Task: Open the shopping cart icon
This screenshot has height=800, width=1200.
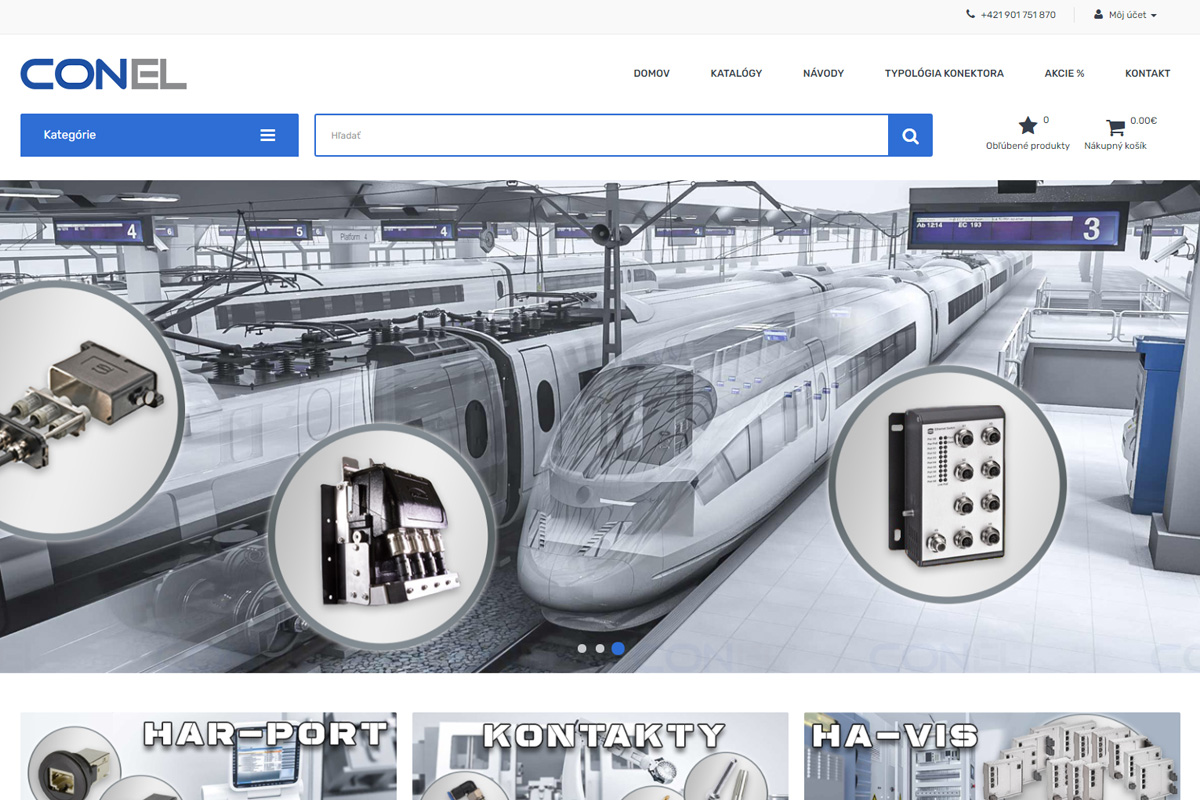Action: point(1115,127)
